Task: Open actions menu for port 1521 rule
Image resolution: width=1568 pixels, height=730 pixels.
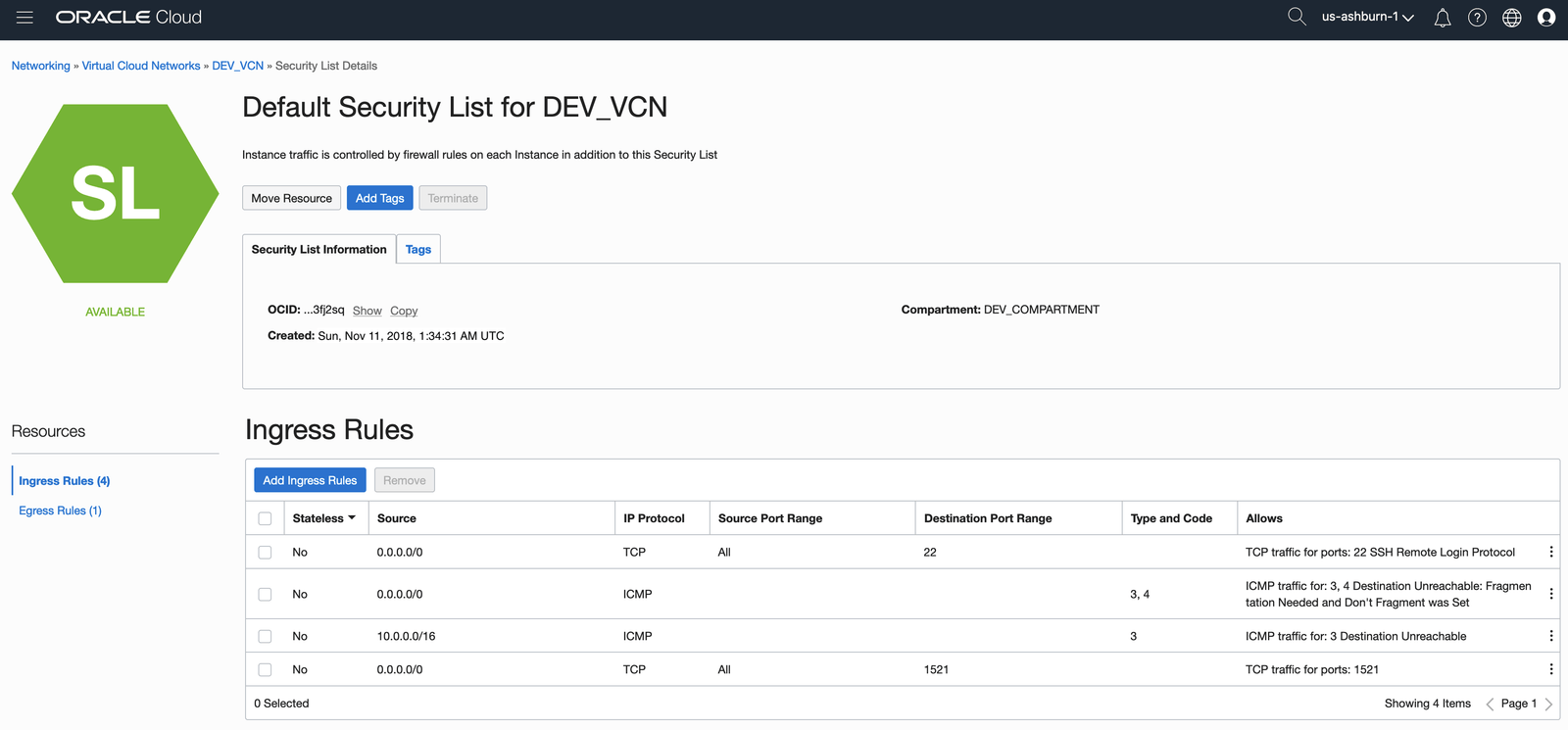Action: click(1550, 669)
